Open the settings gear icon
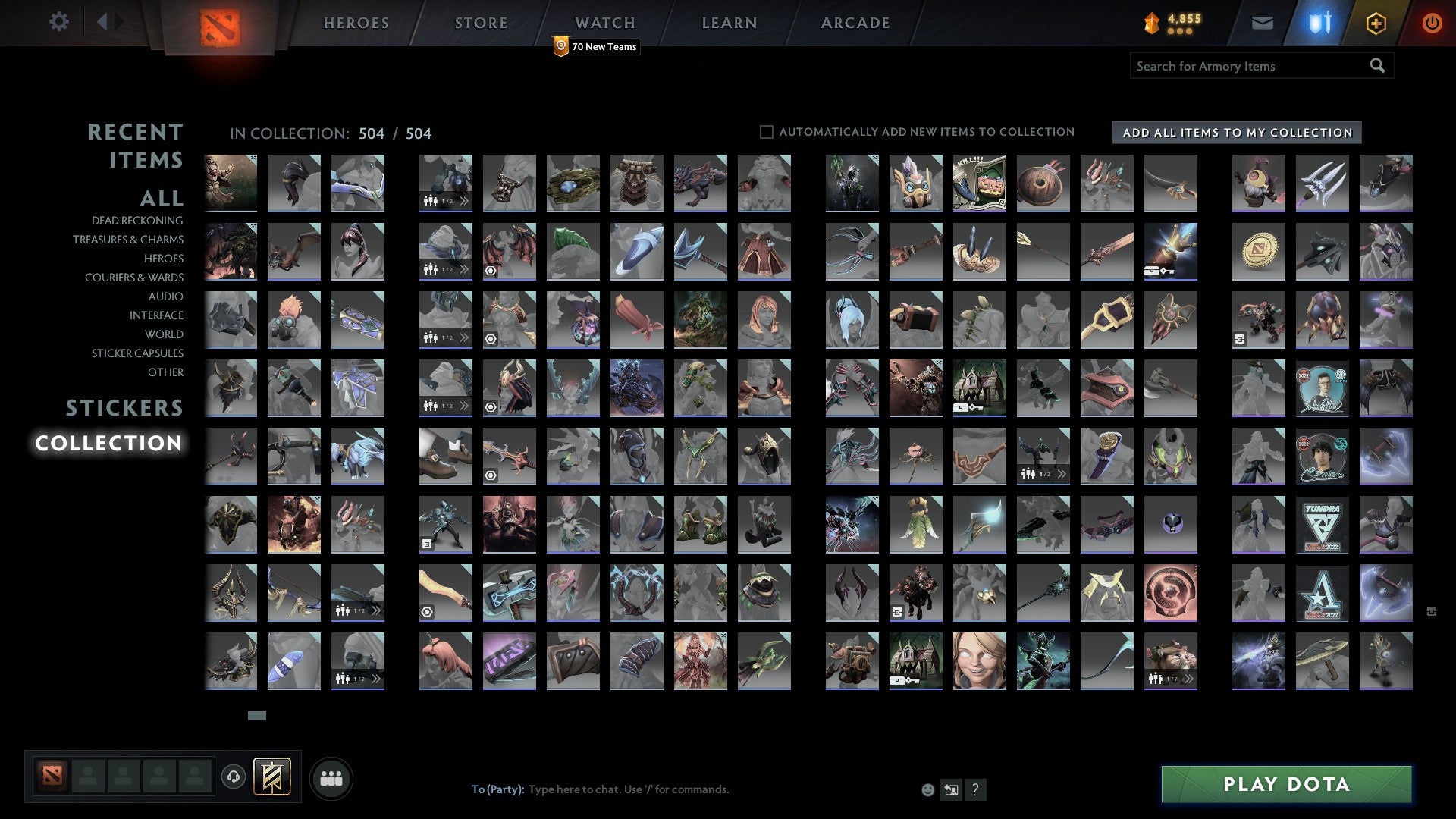This screenshot has width=1456, height=819. pos(58,21)
